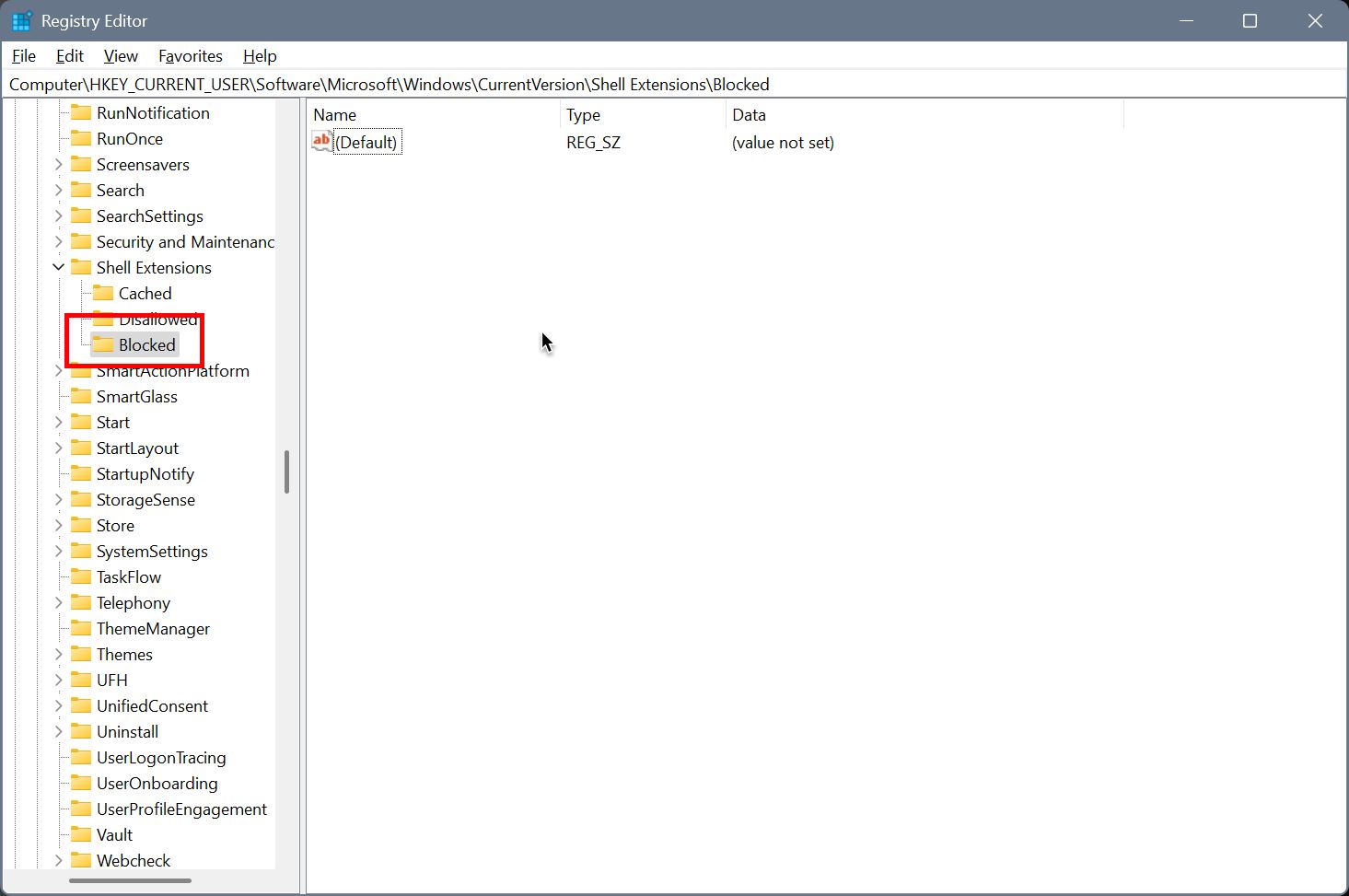The width and height of the screenshot is (1349, 896).
Task: Click the REG_SZ type cell
Action: coord(594,143)
